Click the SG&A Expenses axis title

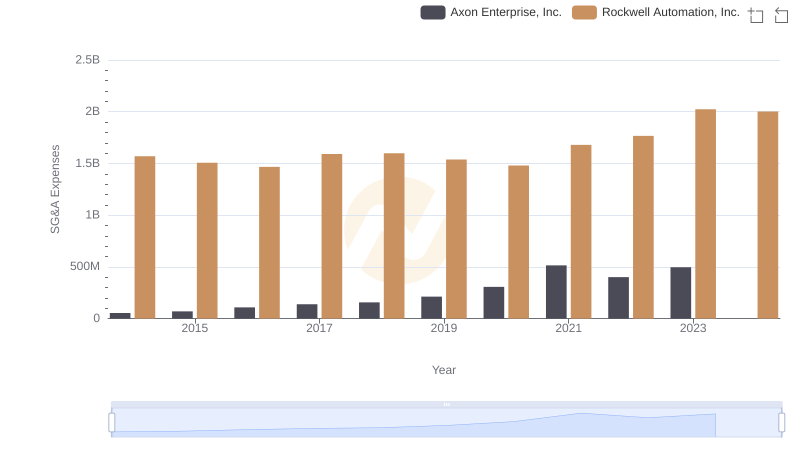tap(55, 189)
